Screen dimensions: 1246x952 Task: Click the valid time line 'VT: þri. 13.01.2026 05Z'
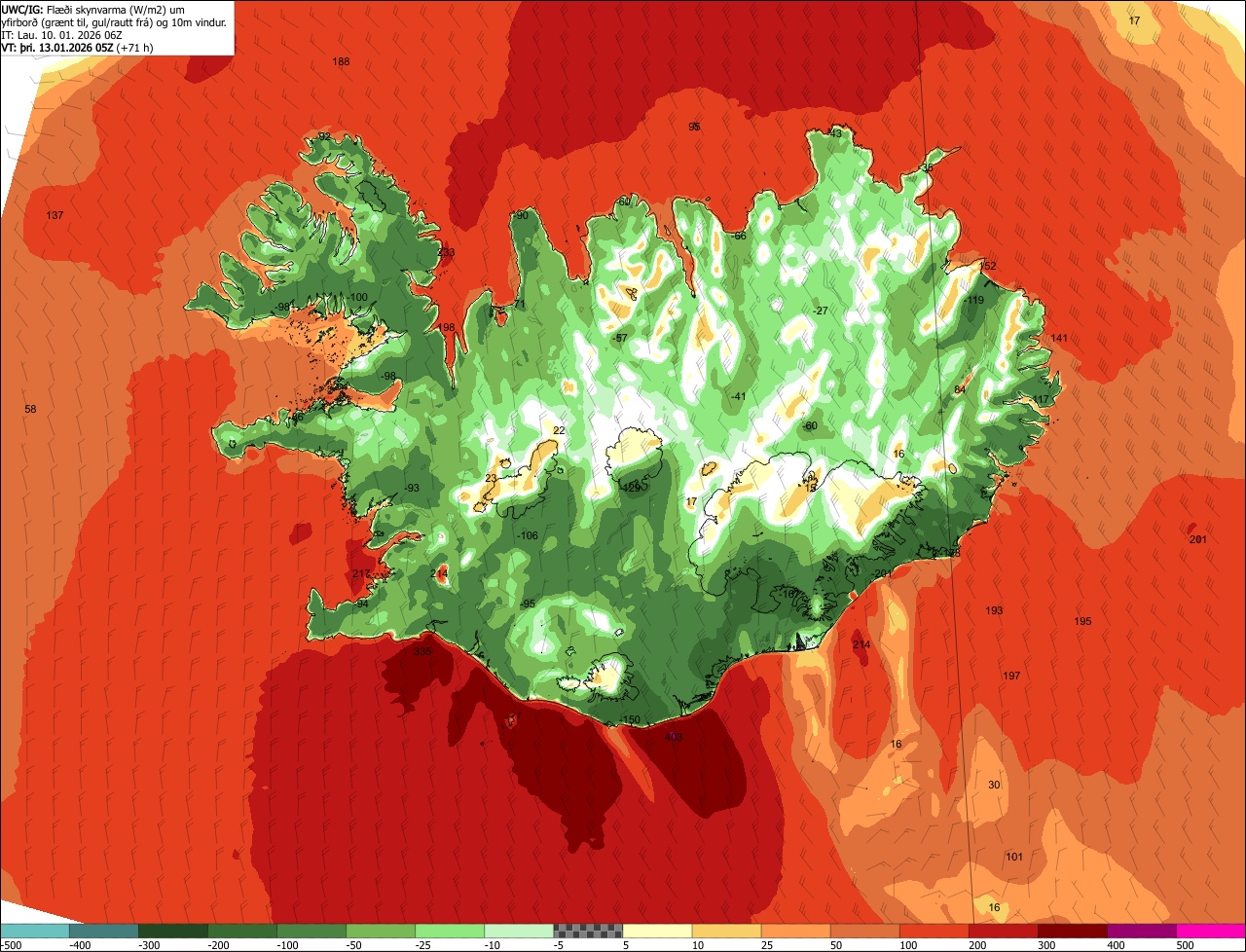pos(58,47)
